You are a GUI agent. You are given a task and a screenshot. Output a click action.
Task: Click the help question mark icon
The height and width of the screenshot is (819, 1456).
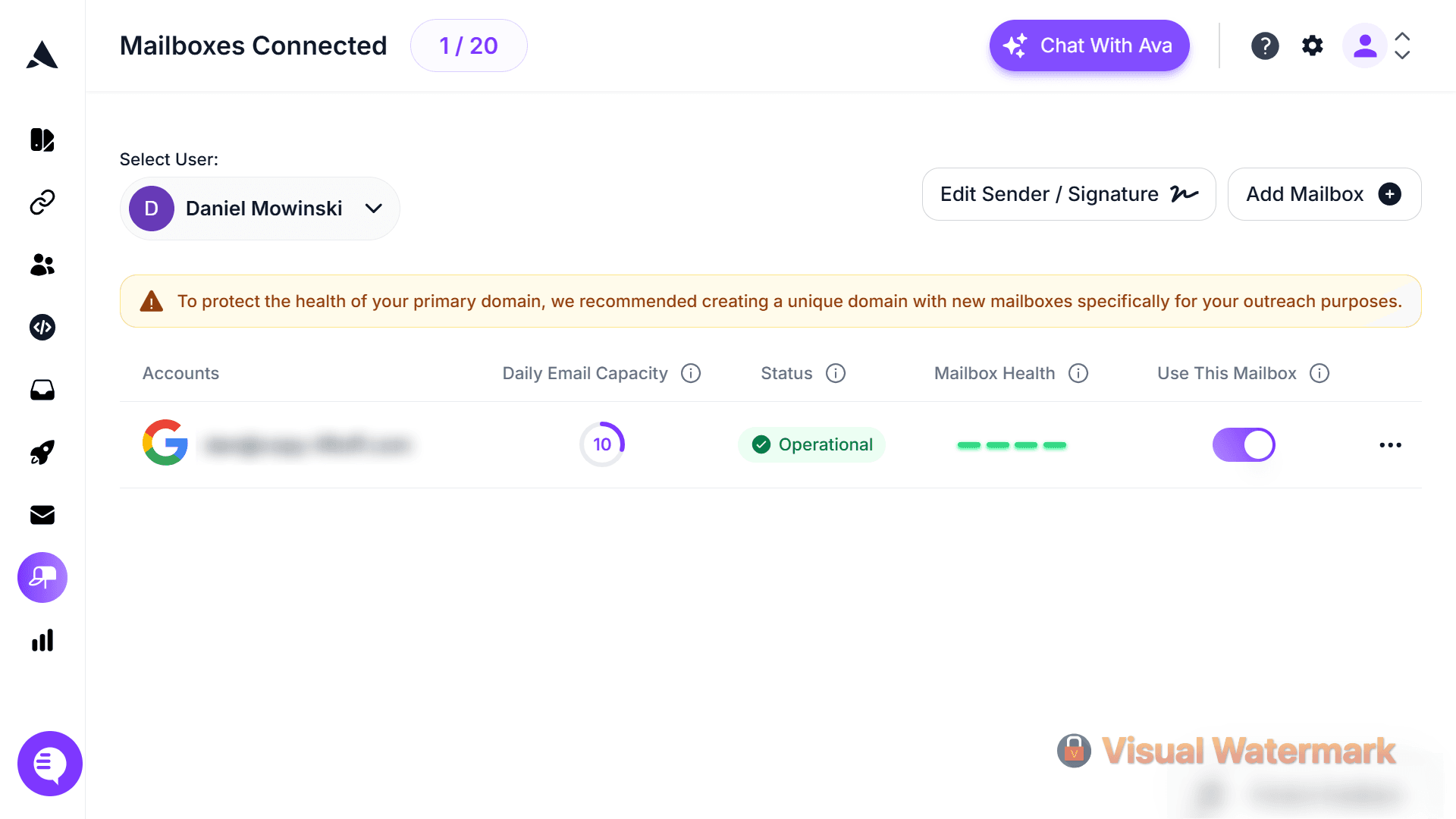point(1265,45)
